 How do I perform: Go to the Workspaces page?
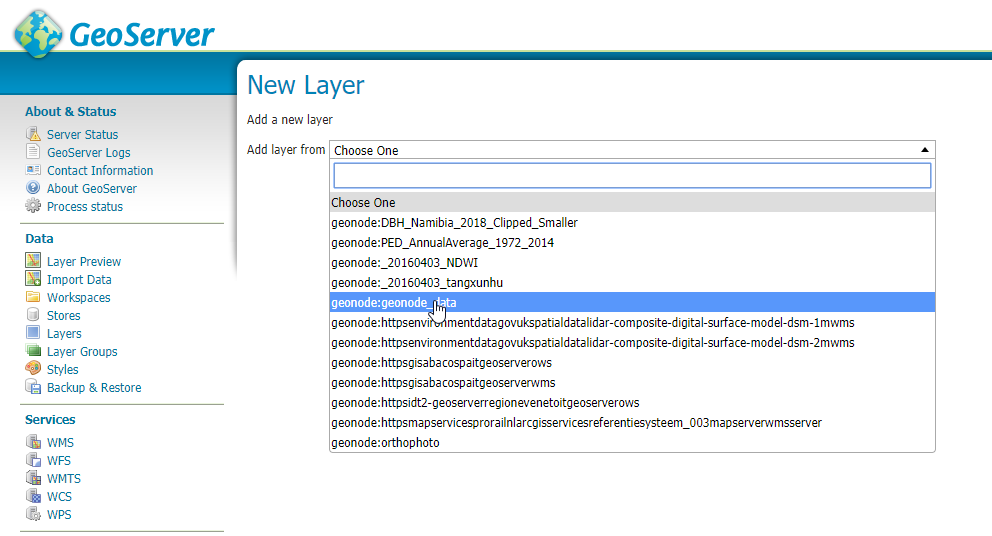click(78, 297)
